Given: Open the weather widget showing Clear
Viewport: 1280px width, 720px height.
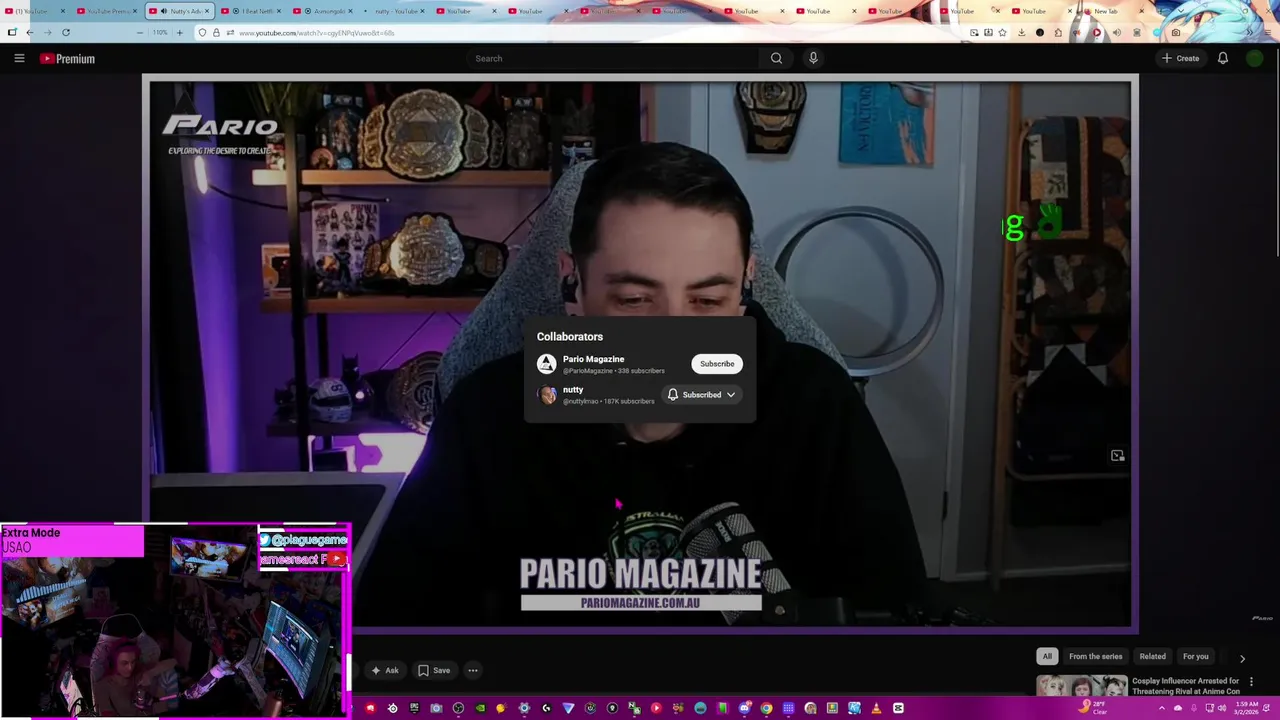Looking at the screenshot, I should click(1093, 708).
